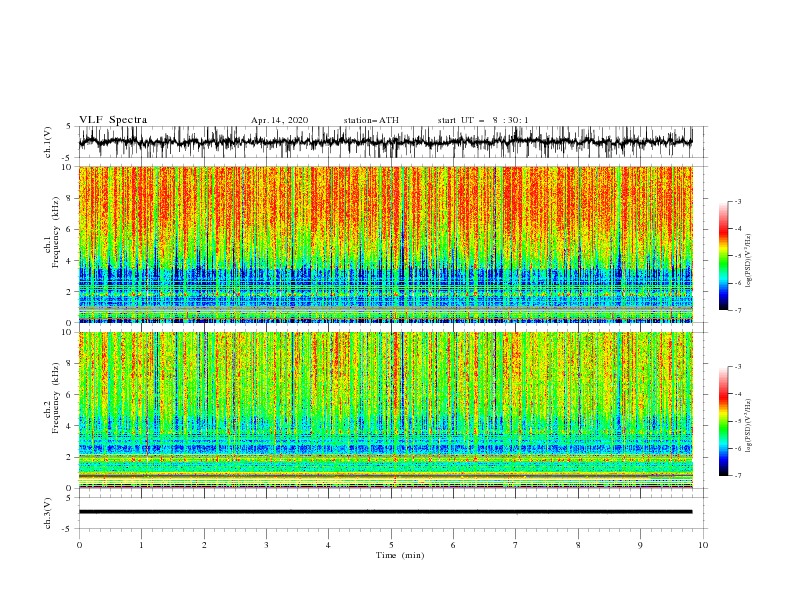Click time axis tick label "10"
Screen dimensions: 792x612
pyautogui.click(x=703, y=545)
